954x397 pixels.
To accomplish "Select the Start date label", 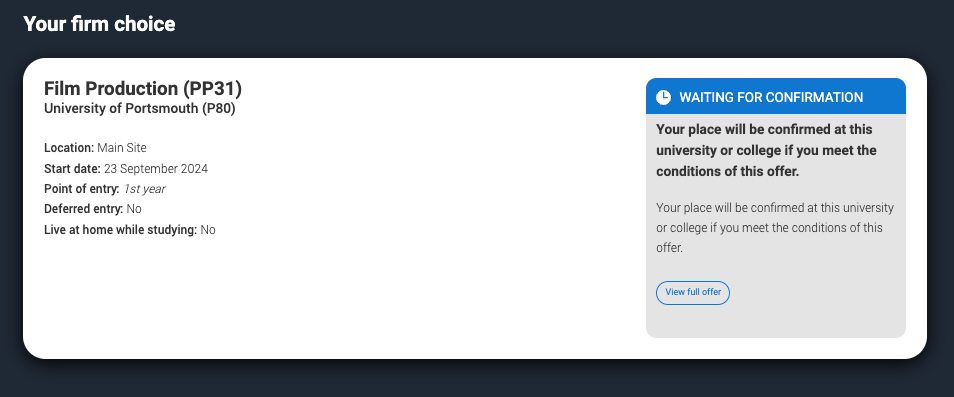I will pos(72,168).
